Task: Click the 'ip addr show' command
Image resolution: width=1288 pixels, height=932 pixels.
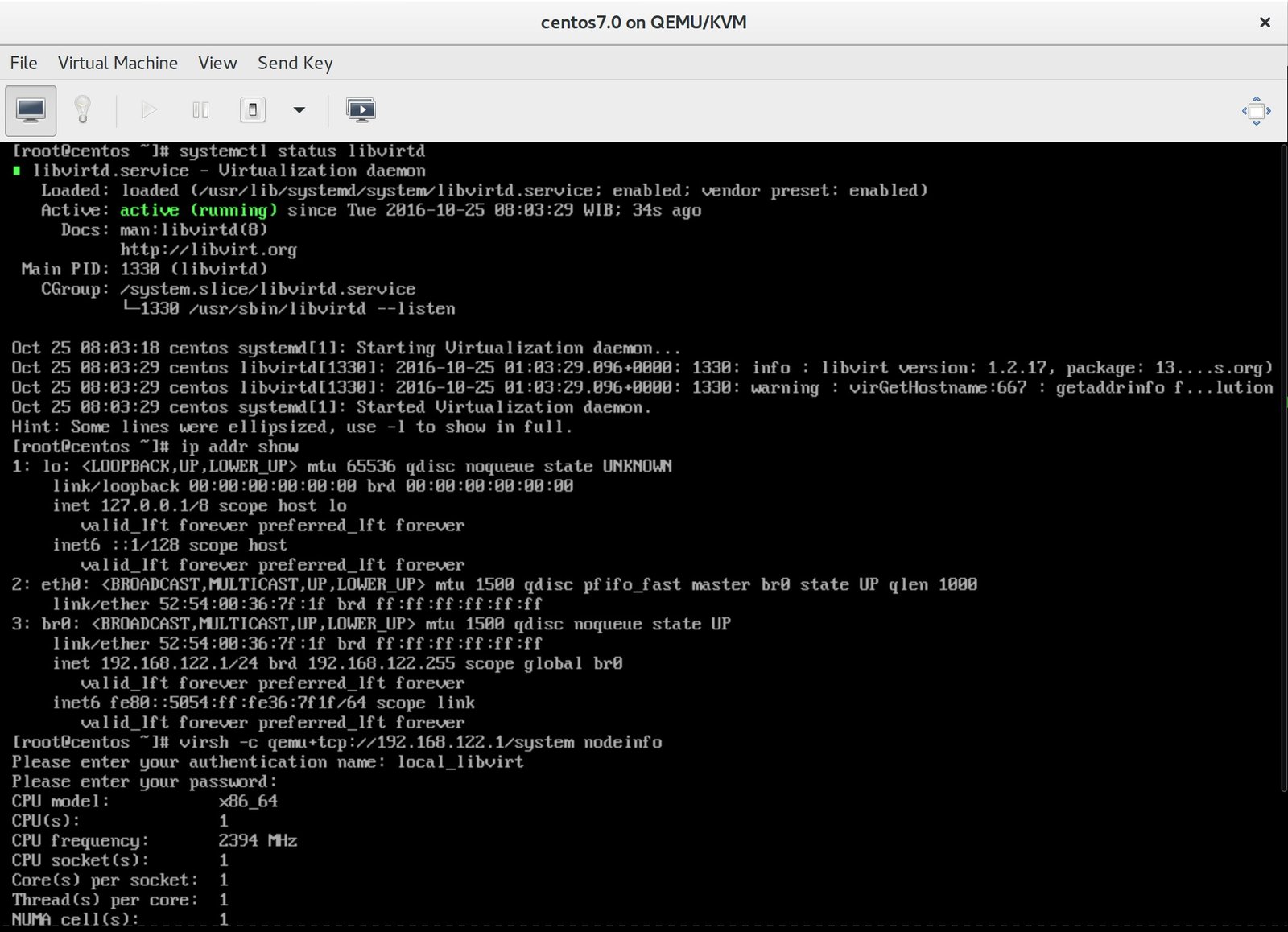Action: click(x=239, y=447)
